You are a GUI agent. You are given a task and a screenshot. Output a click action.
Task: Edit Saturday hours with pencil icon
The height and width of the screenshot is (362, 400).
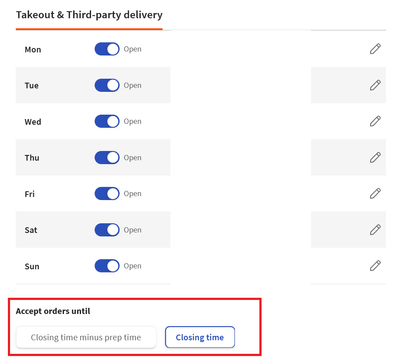coord(375,230)
